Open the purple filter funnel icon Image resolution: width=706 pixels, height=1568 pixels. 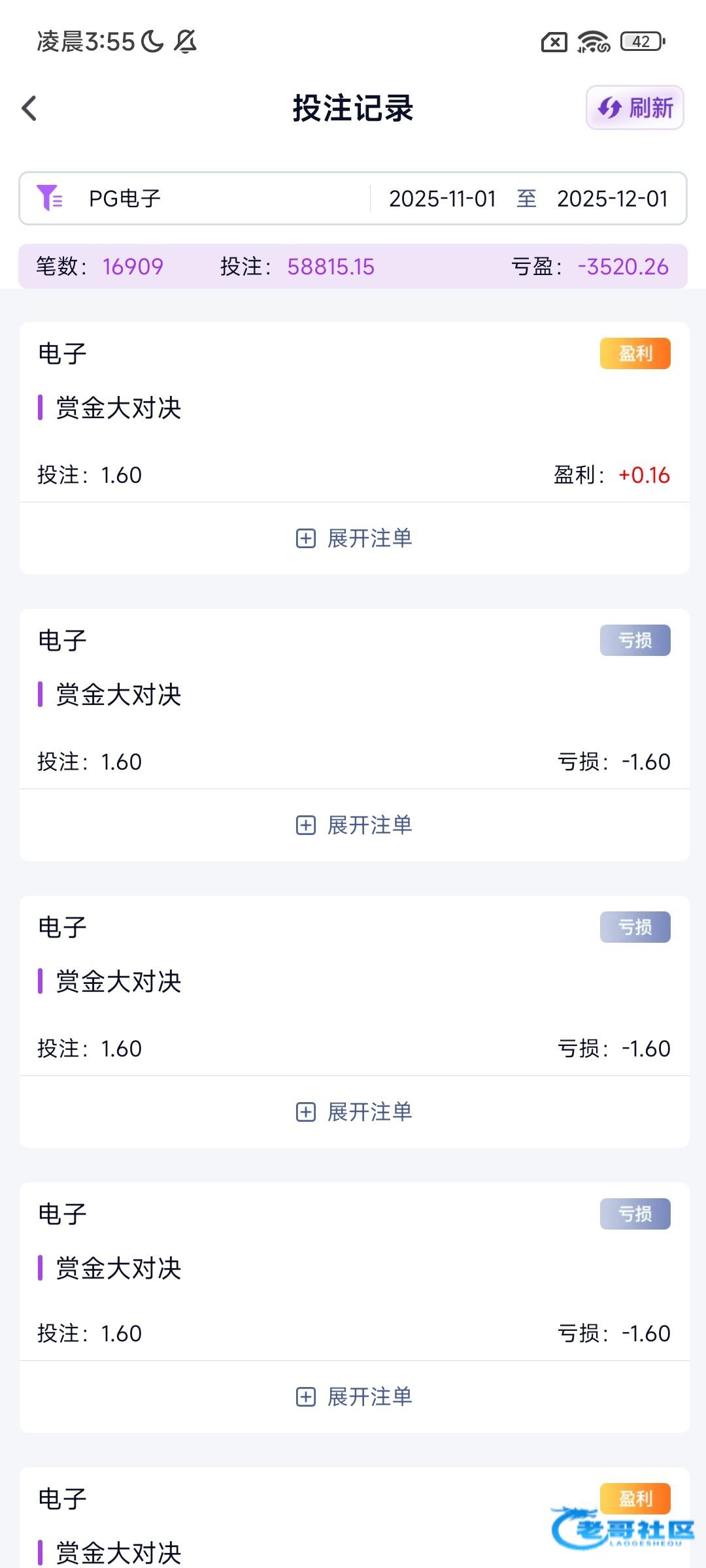[50, 198]
